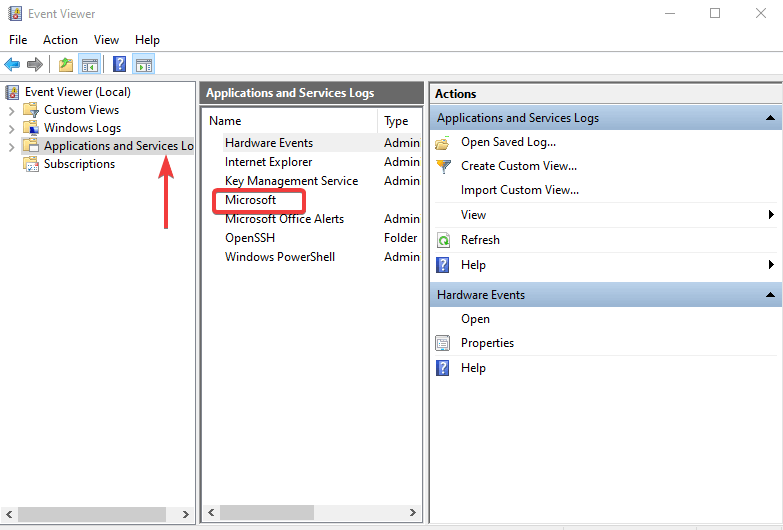Click Properties under Hardware Events actions

[487, 343]
